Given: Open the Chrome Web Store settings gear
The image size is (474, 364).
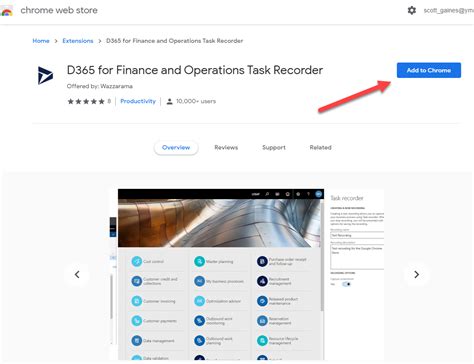Looking at the screenshot, I should 412,10.
